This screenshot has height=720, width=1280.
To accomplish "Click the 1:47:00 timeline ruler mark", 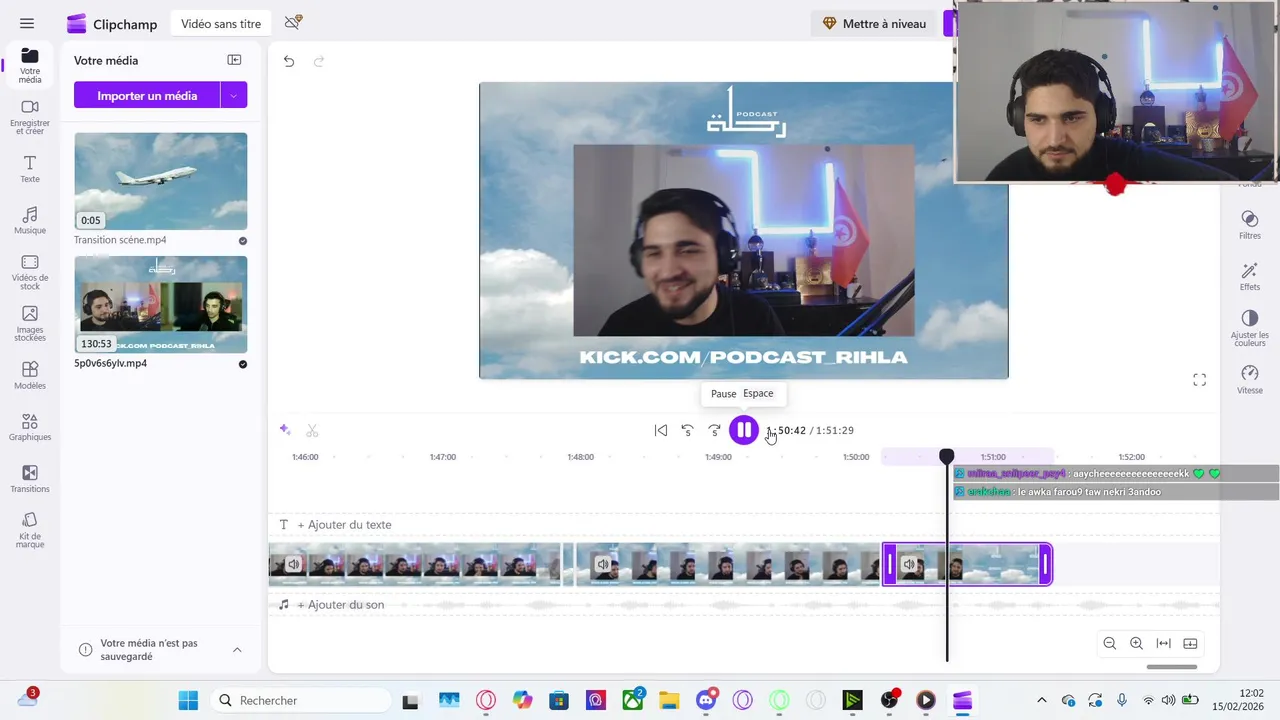I will click(443, 457).
